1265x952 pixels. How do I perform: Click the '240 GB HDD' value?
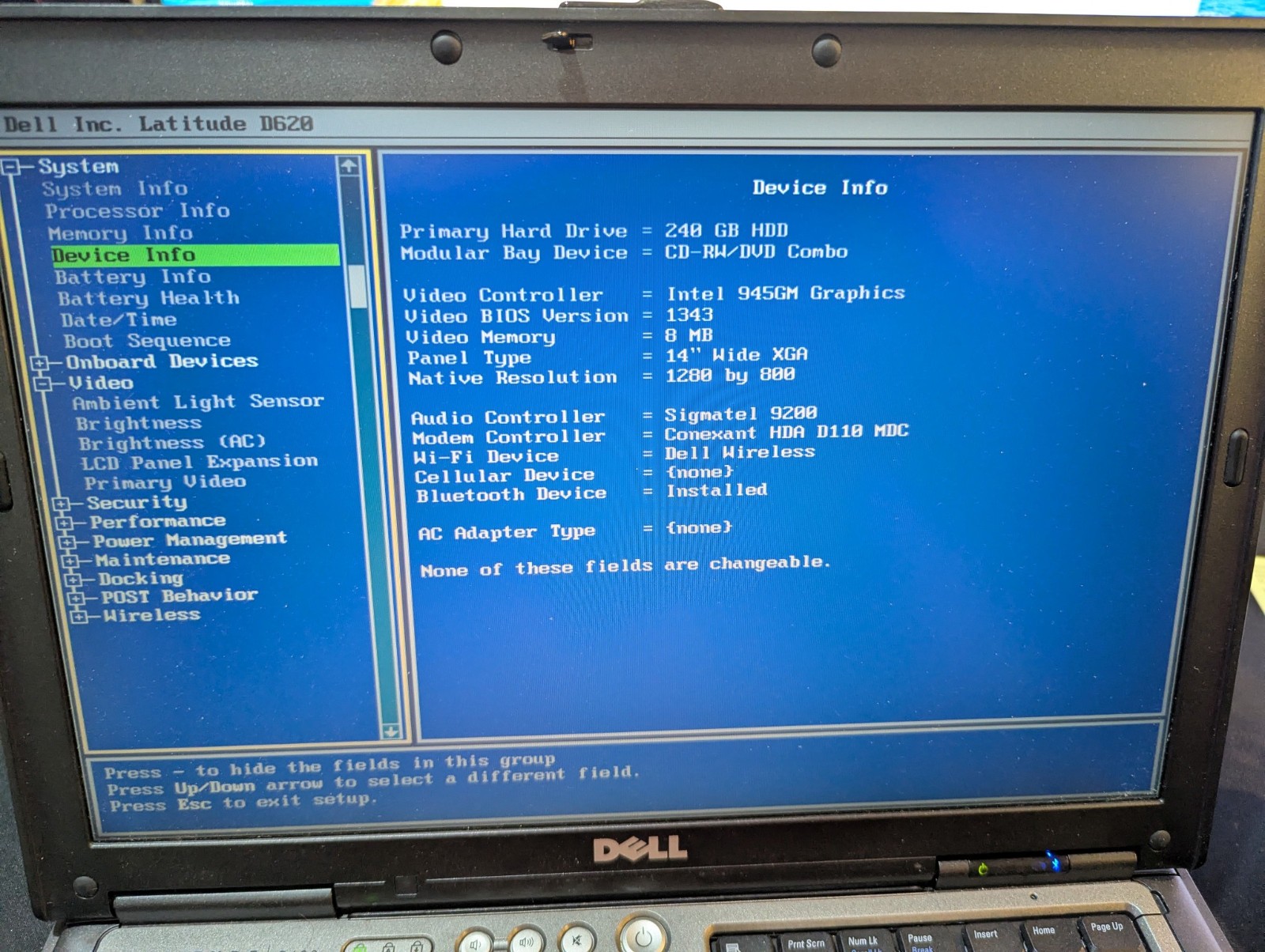coord(726,230)
